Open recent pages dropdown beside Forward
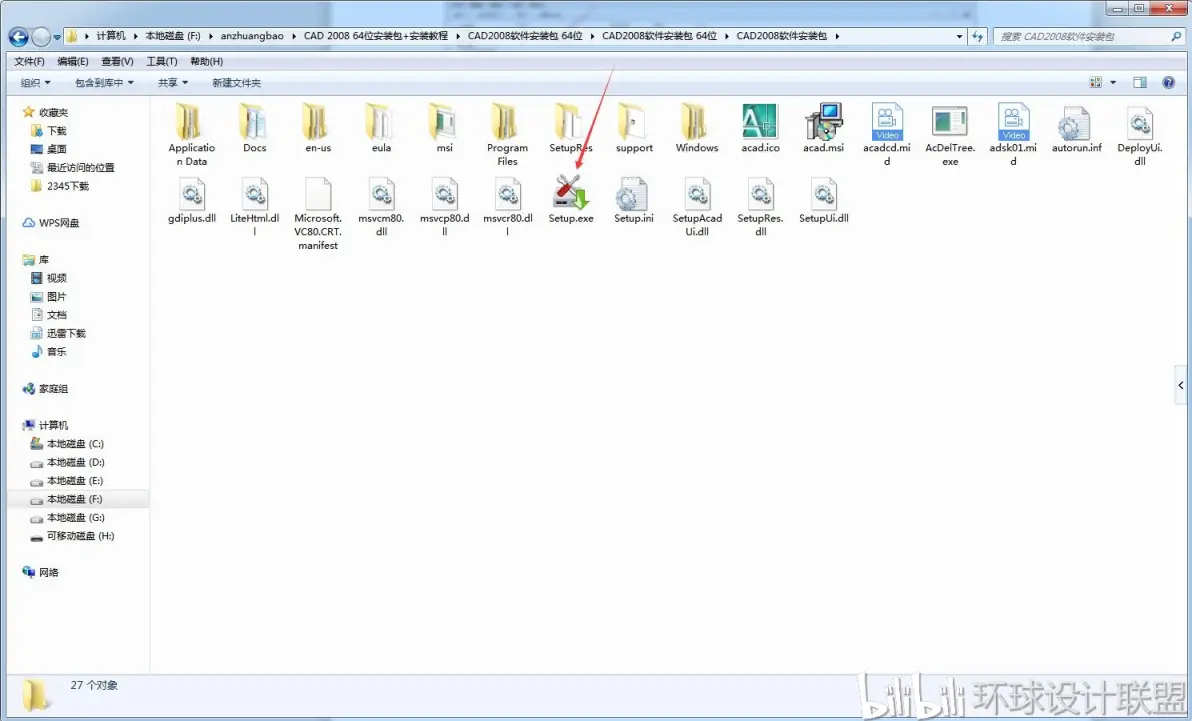The height and width of the screenshot is (721, 1192). click(x=57, y=37)
